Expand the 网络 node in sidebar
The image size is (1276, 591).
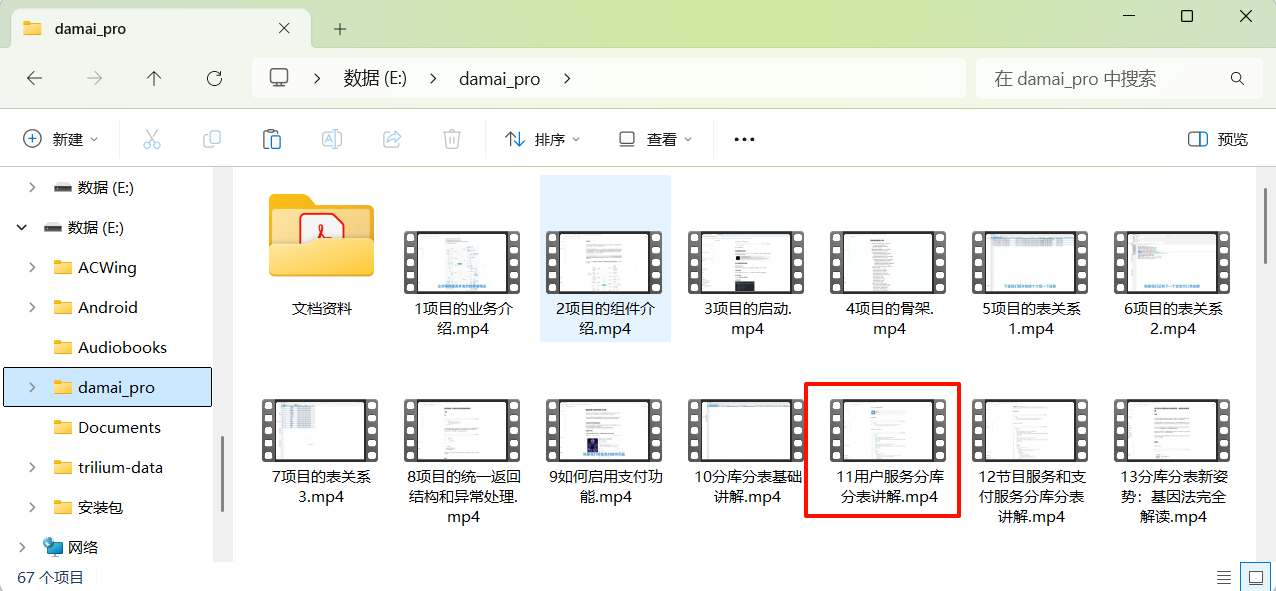[22, 547]
